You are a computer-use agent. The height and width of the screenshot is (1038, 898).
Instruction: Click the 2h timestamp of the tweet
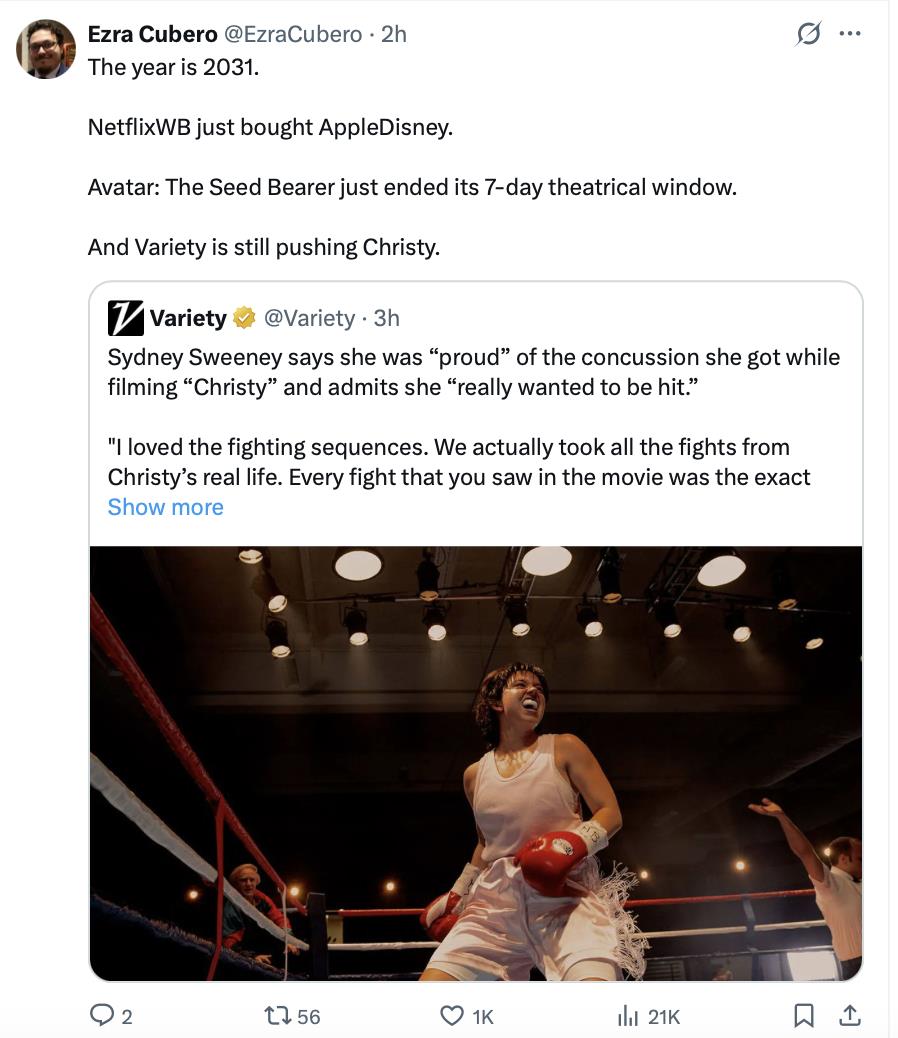[394, 34]
